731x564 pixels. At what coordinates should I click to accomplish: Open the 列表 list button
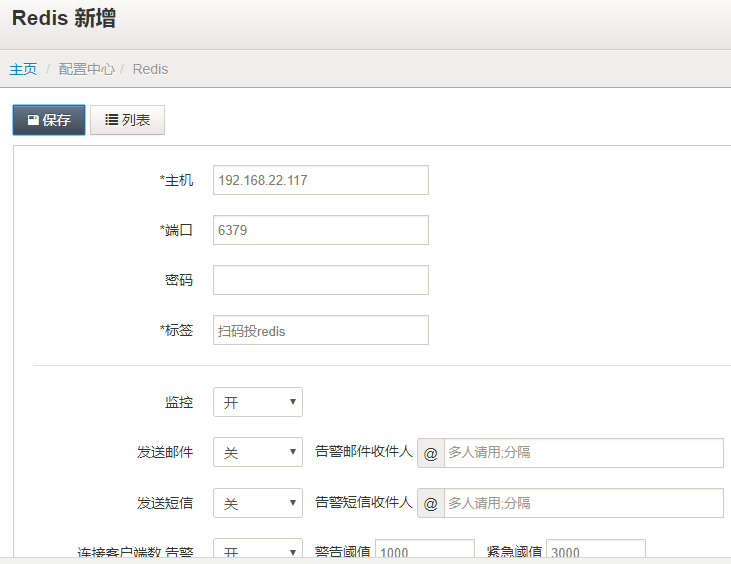click(127, 120)
